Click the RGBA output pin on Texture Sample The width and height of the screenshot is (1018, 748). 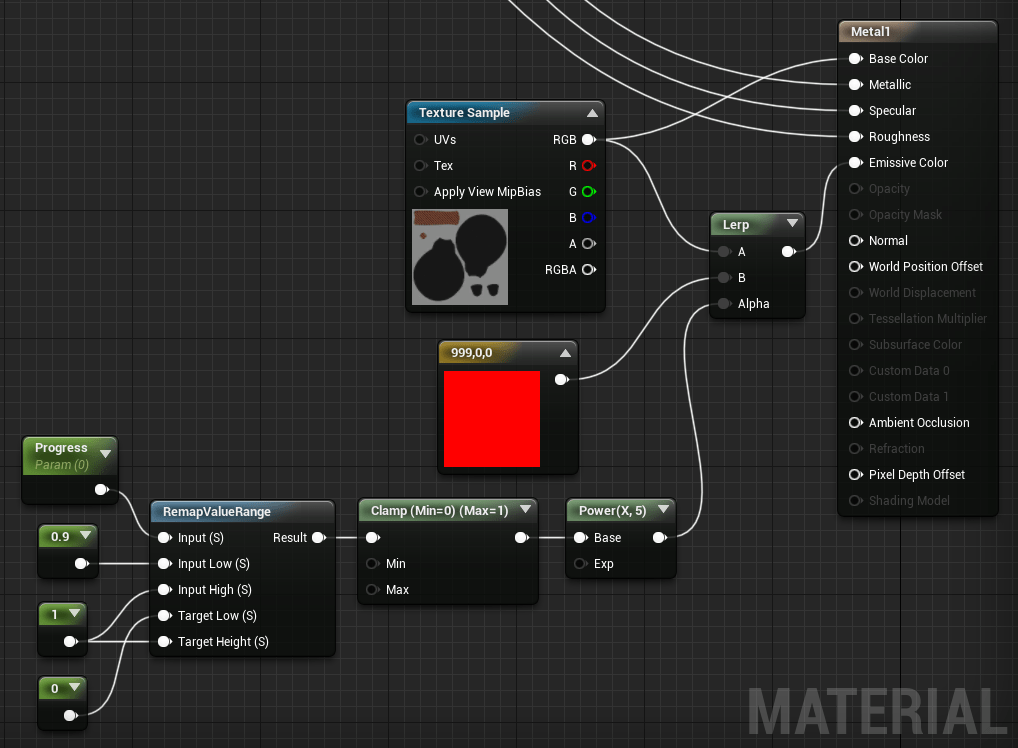pyautogui.click(x=588, y=270)
